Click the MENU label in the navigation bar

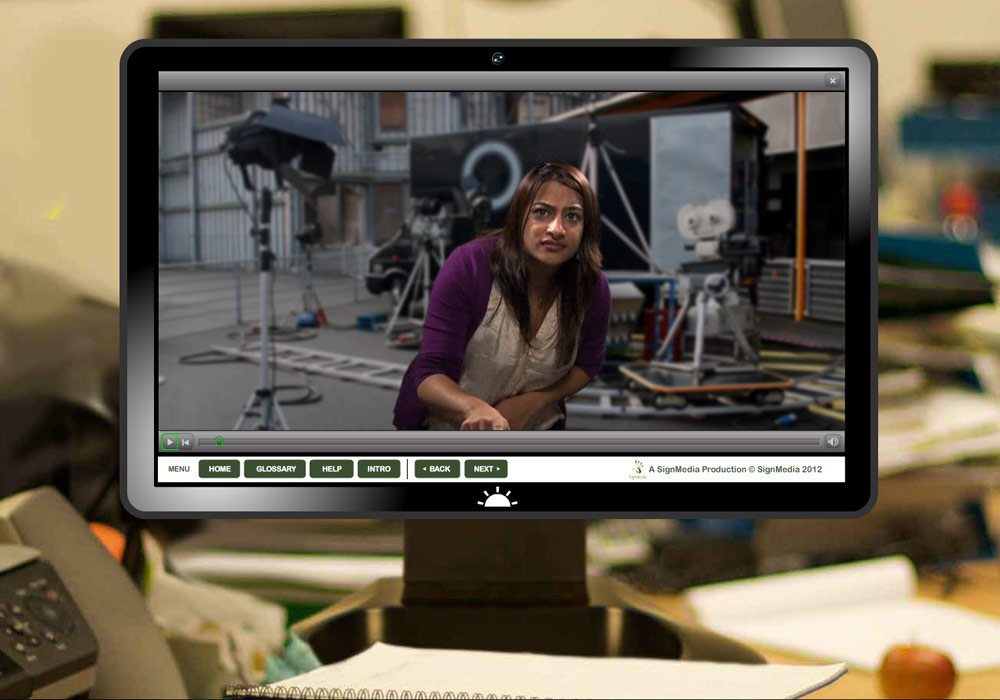tap(179, 469)
